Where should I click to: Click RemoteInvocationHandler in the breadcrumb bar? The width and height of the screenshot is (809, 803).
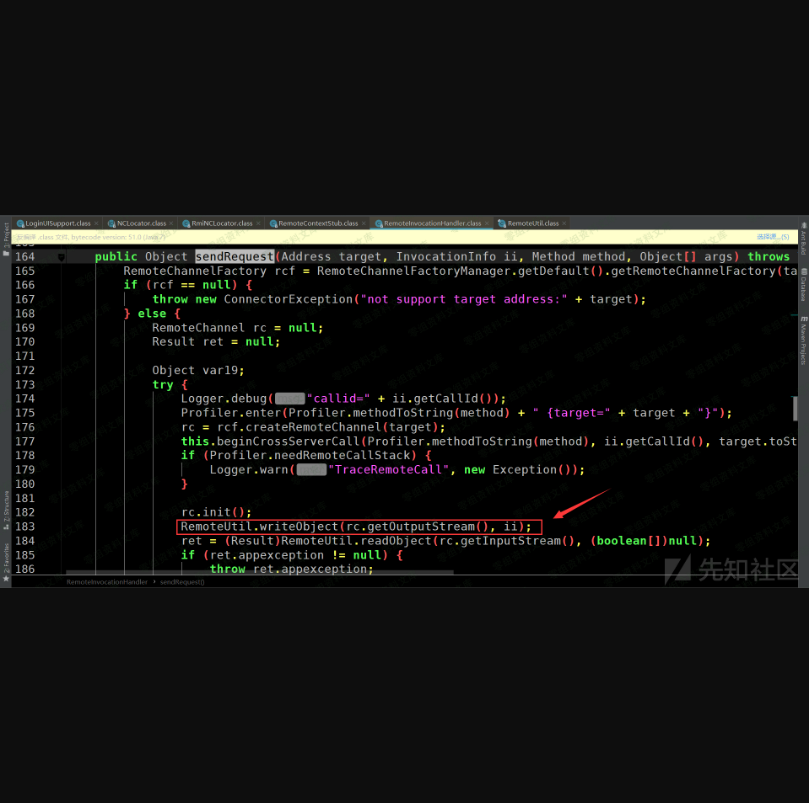tap(106, 581)
